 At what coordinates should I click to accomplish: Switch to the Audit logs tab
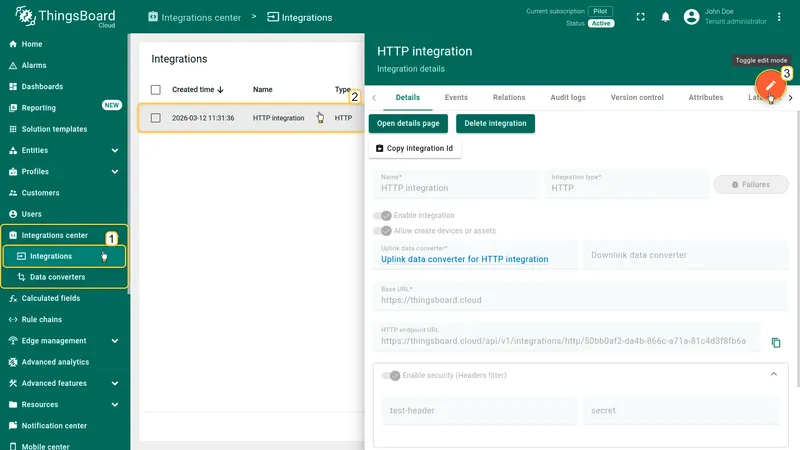click(x=568, y=97)
